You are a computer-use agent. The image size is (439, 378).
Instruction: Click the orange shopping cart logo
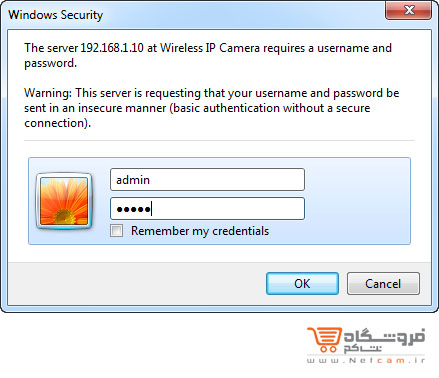[325, 340]
